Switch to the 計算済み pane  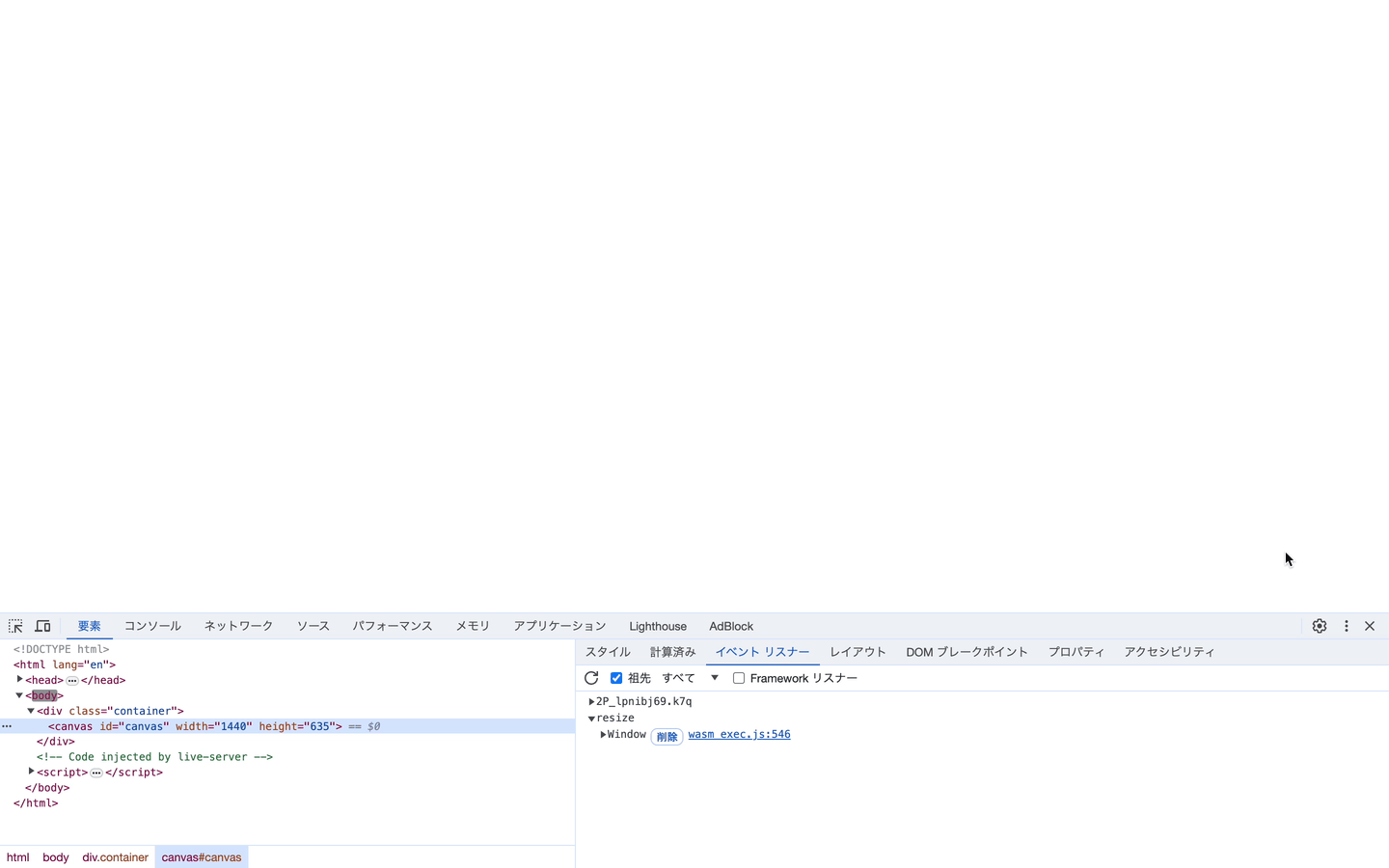(x=672, y=652)
